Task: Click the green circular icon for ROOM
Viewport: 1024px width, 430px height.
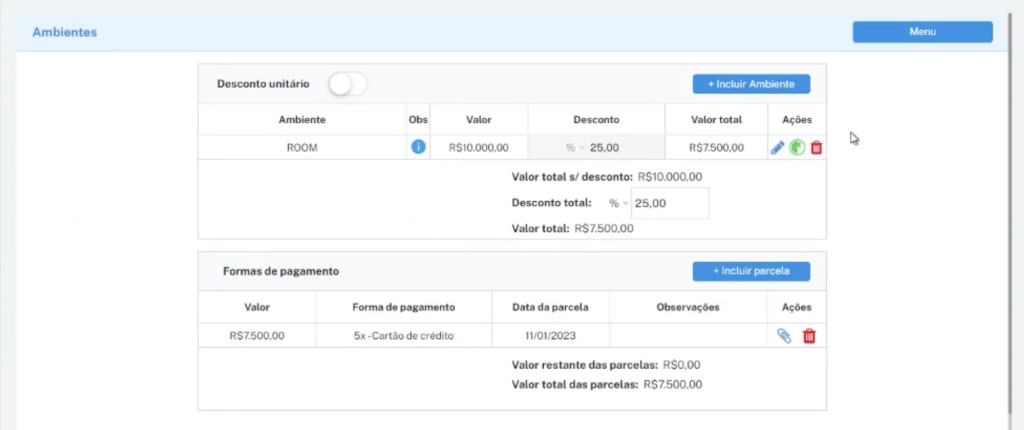Action: [x=797, y=148]
